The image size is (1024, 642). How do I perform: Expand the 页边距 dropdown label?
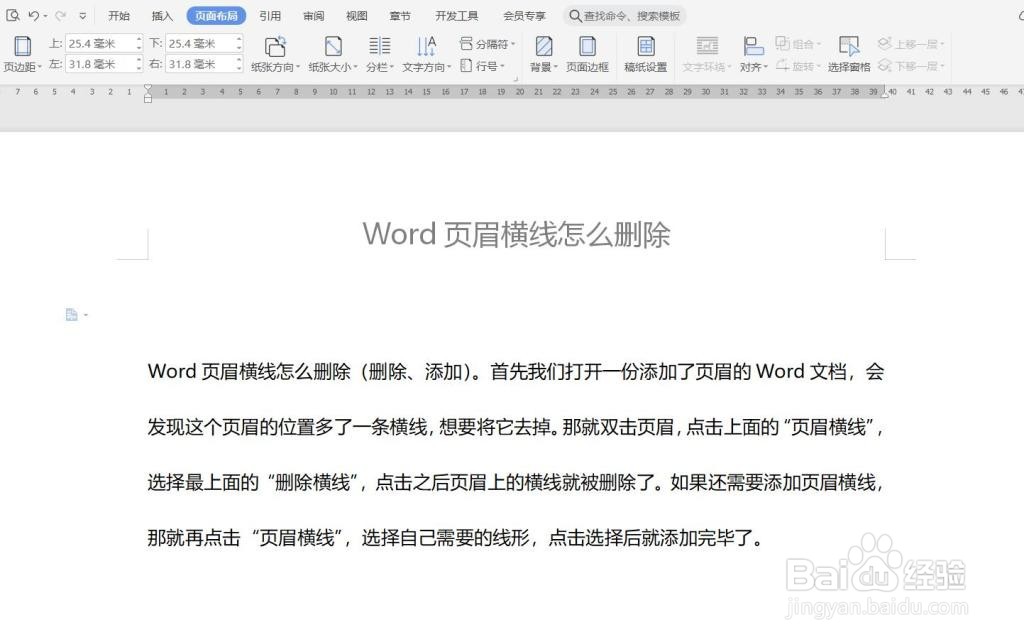click(22, 67)
